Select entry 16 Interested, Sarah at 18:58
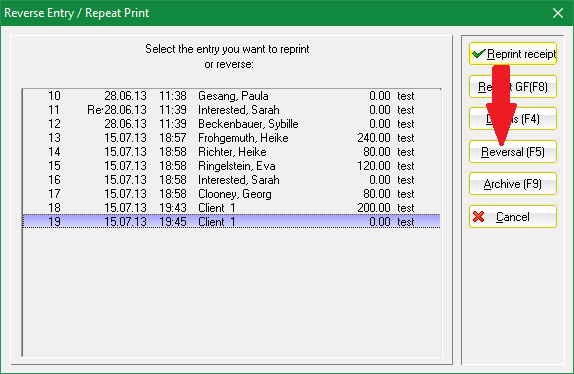Image resolution: width=574 pixels, height=374 pixels. pos(231,180)
